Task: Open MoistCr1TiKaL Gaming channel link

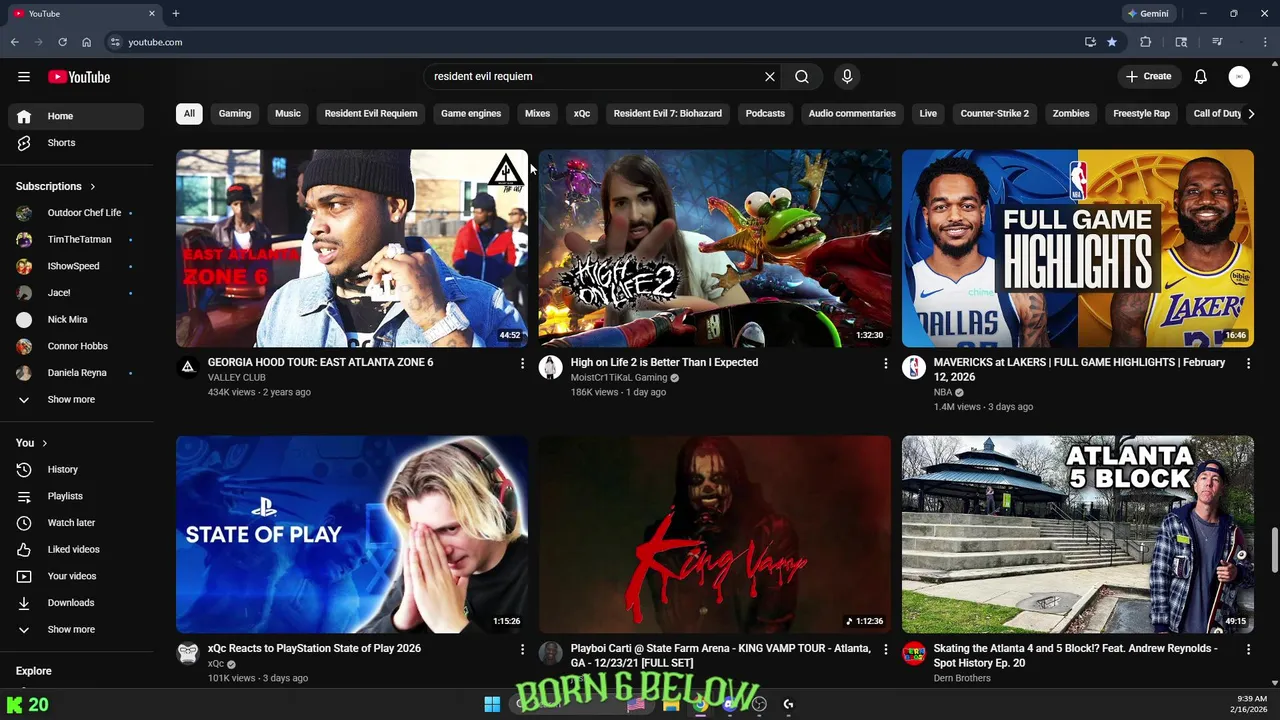Action: point(619,378)
